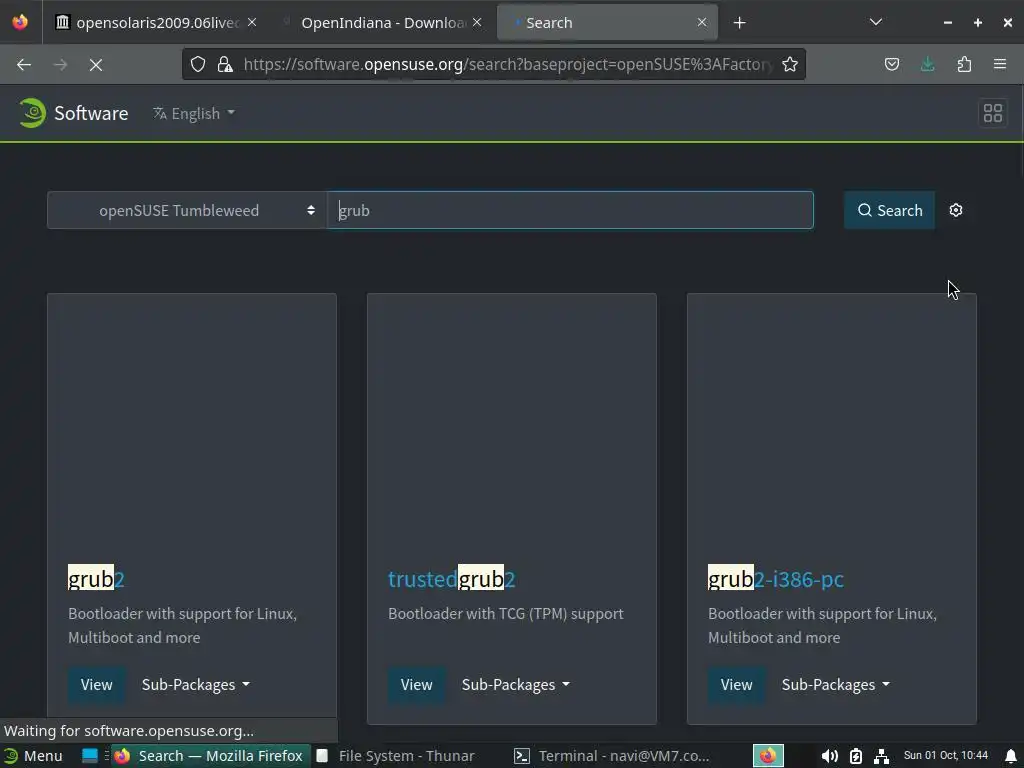Open the list all tabs chevron
Viewport: 1024px width, 768px height.
[876, 22]
